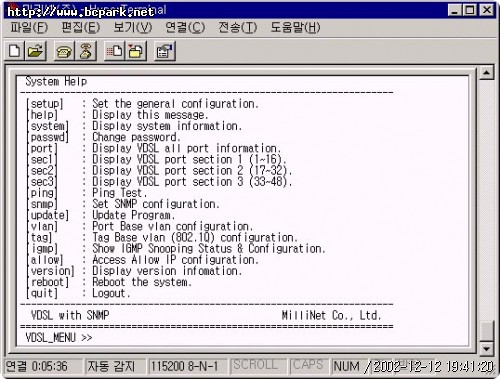Click the [sec2] command line
The width and height of the screenshot is (500, 379).
159,171
